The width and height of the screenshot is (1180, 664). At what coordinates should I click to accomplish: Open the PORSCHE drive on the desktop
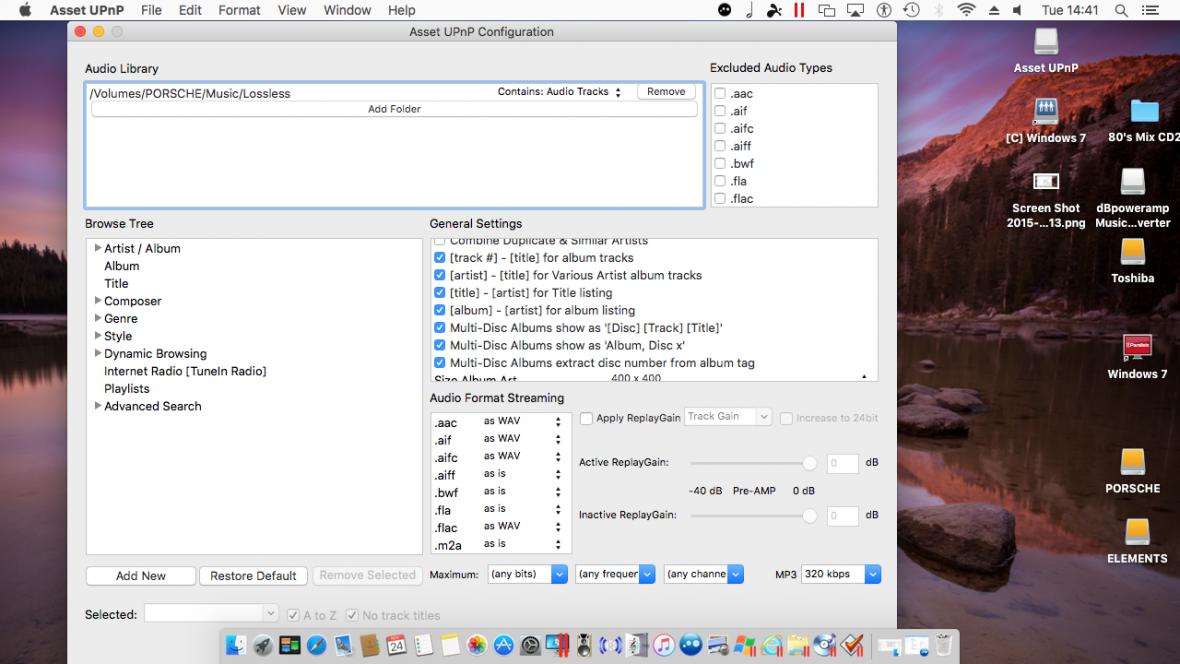coord(1132,462)
